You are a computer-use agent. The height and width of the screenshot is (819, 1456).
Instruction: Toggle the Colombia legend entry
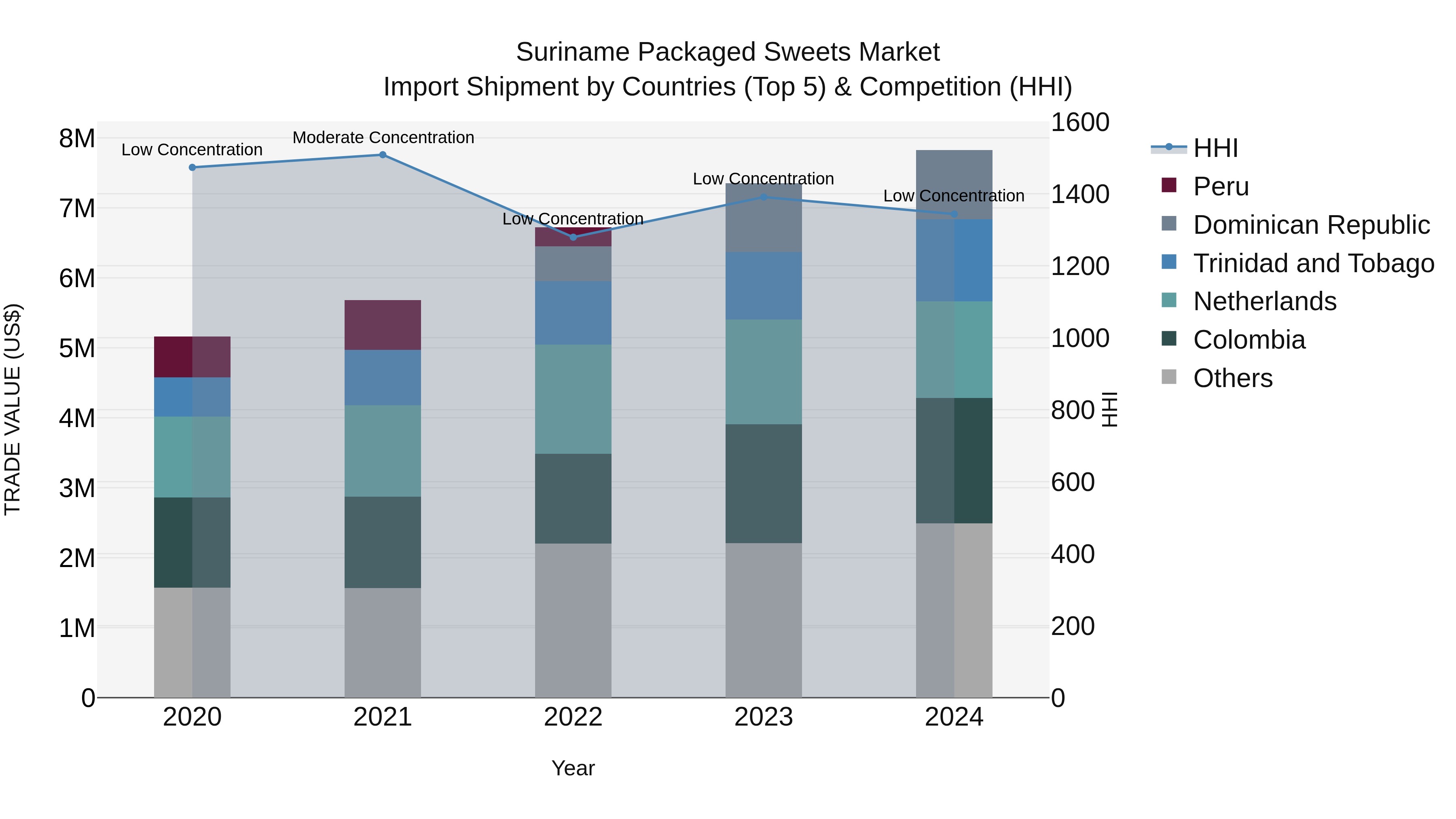point(1233,340)
